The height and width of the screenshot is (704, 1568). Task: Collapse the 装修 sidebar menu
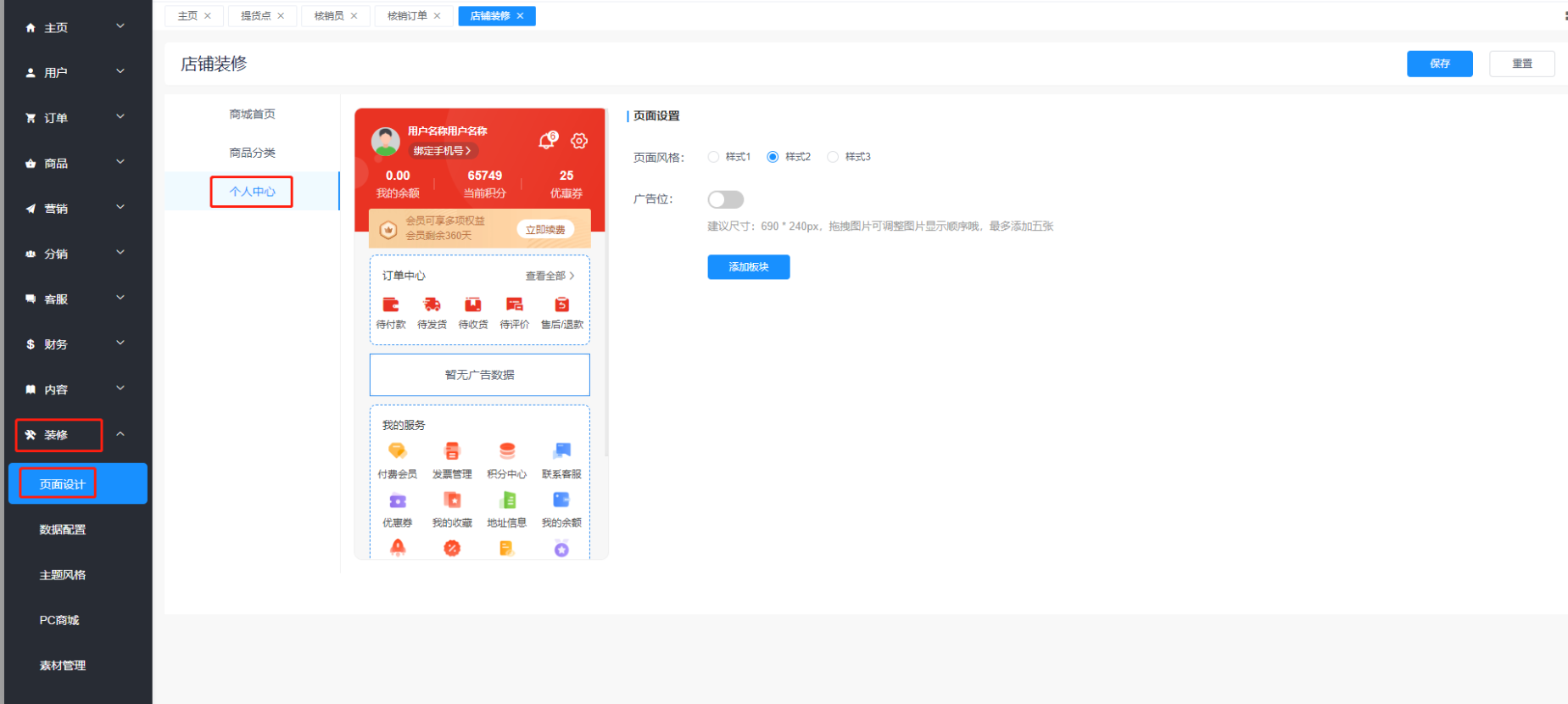tap(75, 434)
